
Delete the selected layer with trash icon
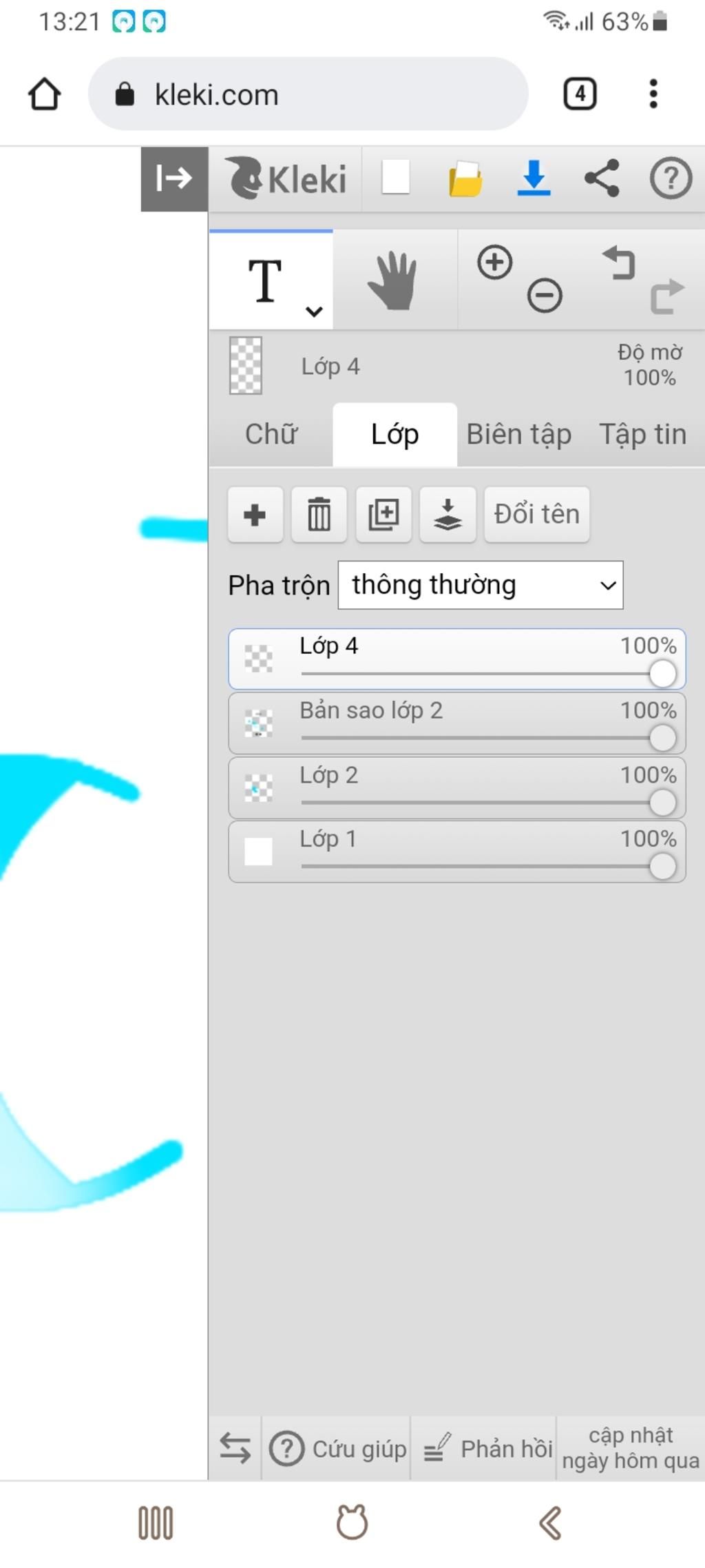(x=319, y=515)
